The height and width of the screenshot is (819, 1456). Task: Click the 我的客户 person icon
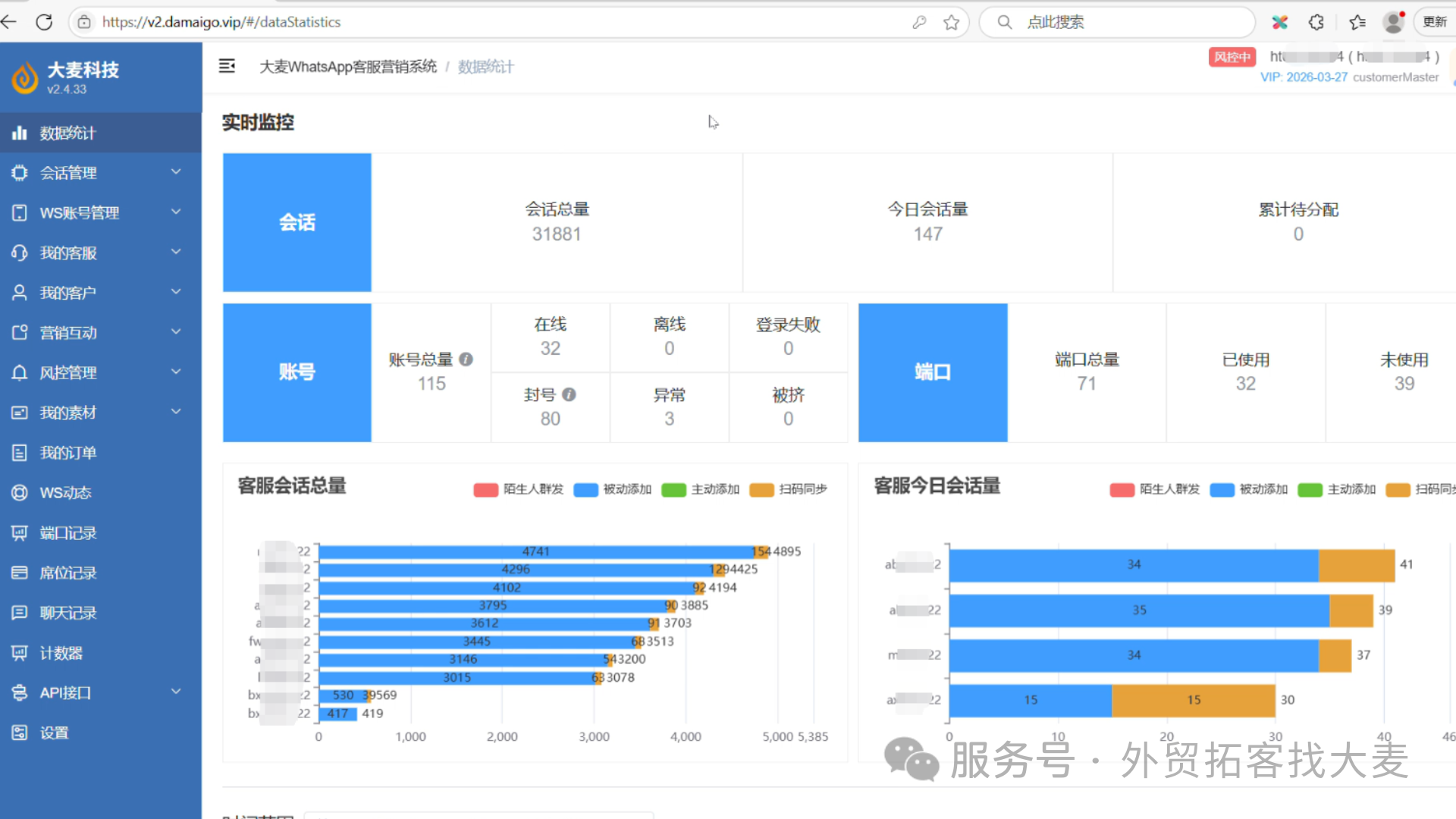(20, 293)
